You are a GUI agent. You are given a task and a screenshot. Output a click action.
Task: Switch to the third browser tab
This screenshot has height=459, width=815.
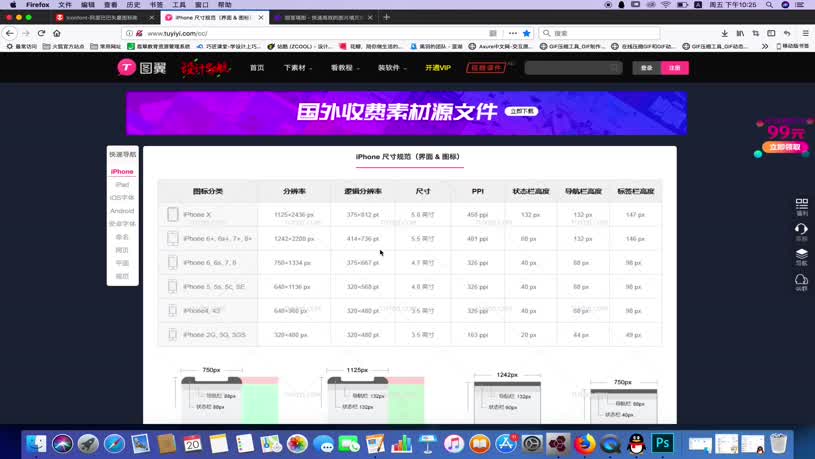pyautogui.click(x=323, y=17)
